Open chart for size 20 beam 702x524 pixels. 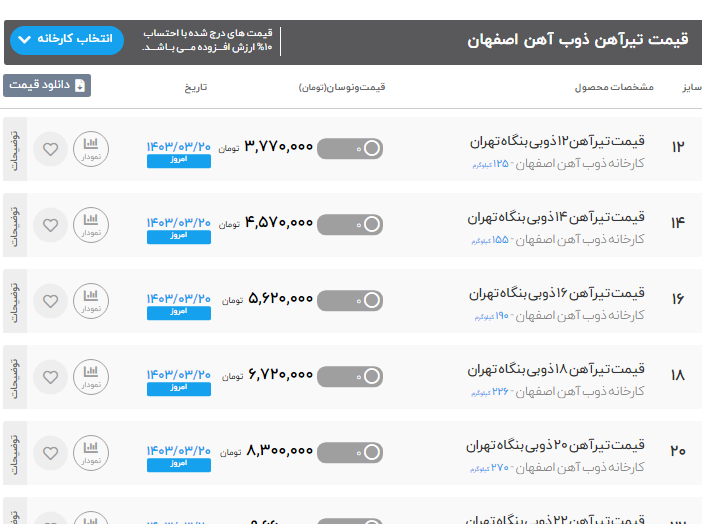(91, 452)
